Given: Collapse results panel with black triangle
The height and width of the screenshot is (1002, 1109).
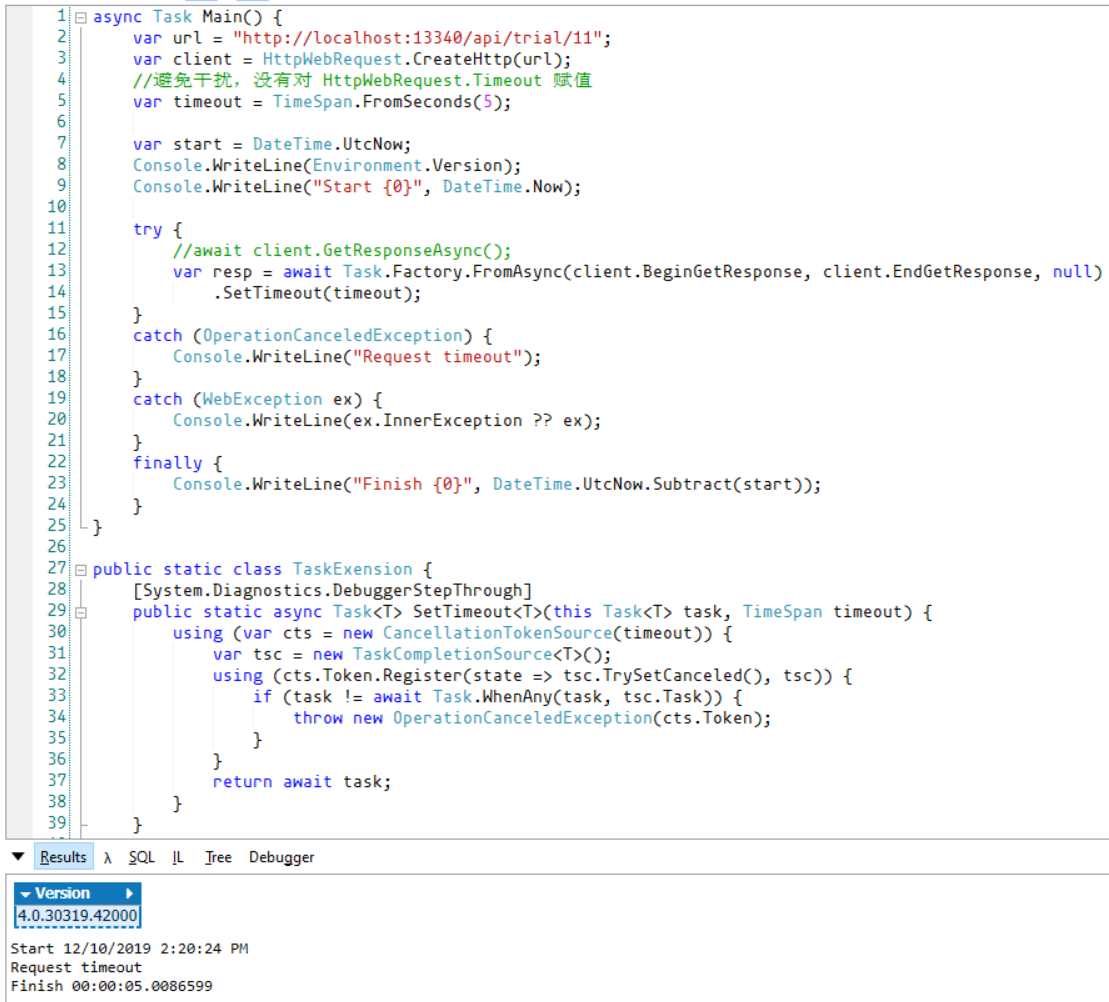Looking at the screenshot, I should click(x=18, y=856).
